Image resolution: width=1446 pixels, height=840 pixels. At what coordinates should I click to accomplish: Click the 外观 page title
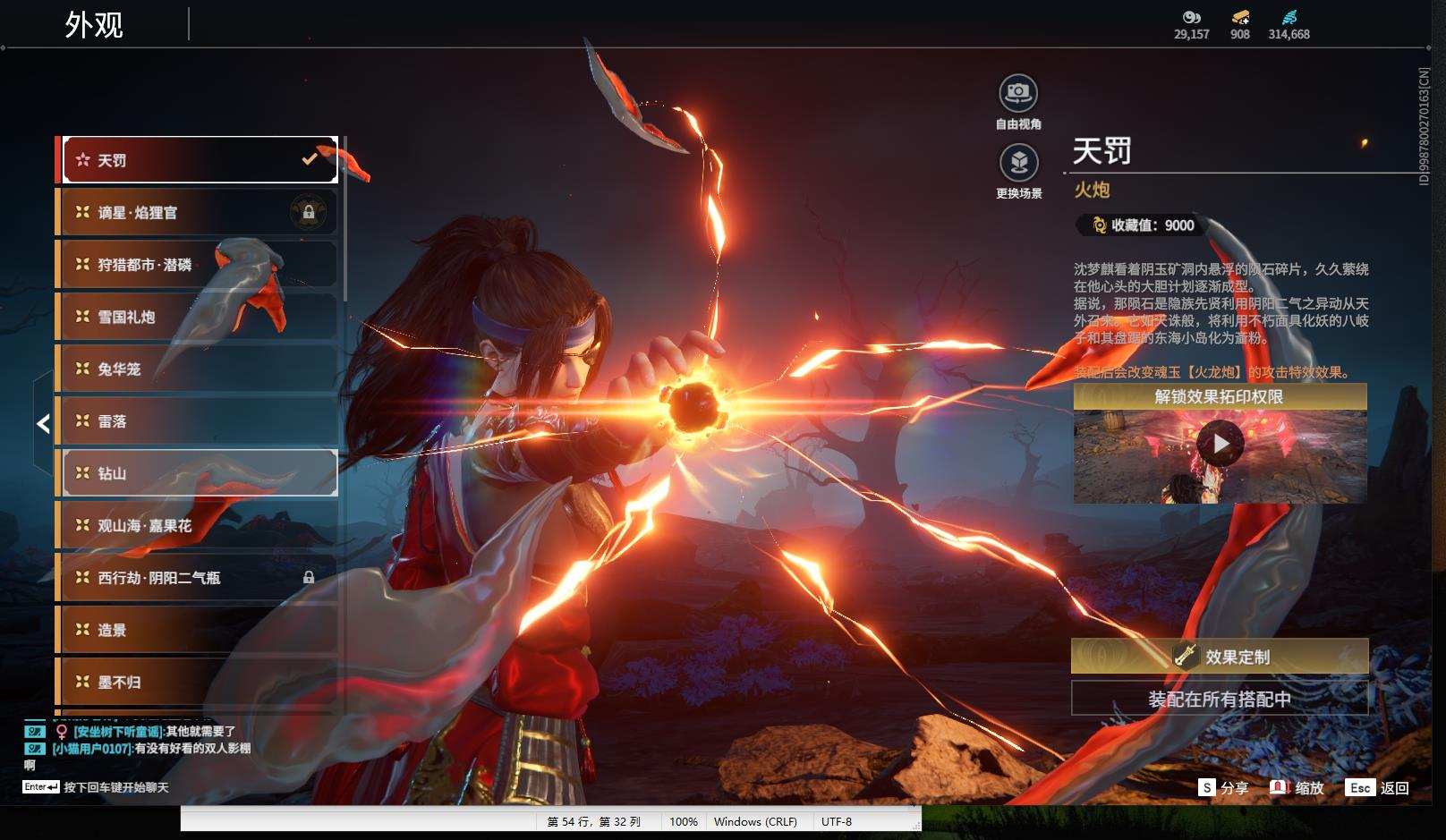[x=94, y=25]
